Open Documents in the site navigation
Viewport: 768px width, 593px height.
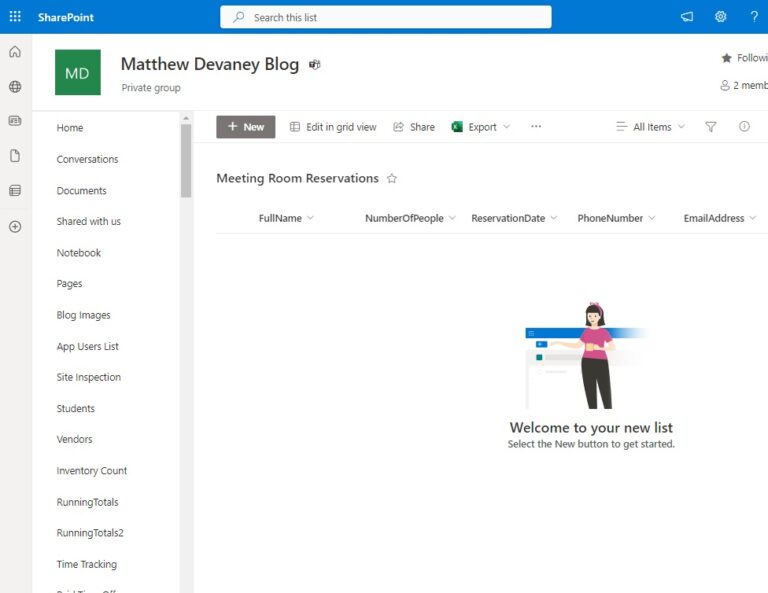pyautogui.click(x=81, y=190)
